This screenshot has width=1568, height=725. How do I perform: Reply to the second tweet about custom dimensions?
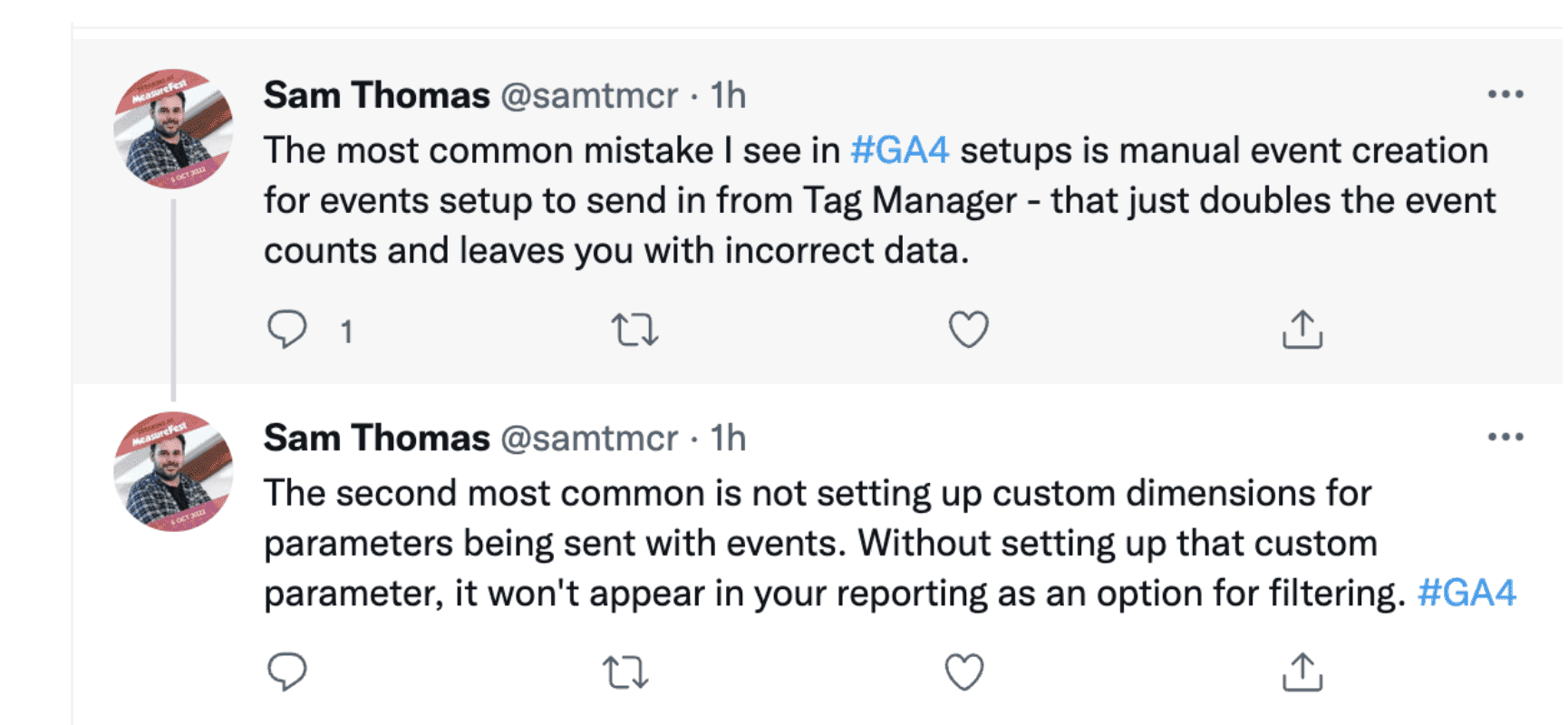[x=287, y=672]
